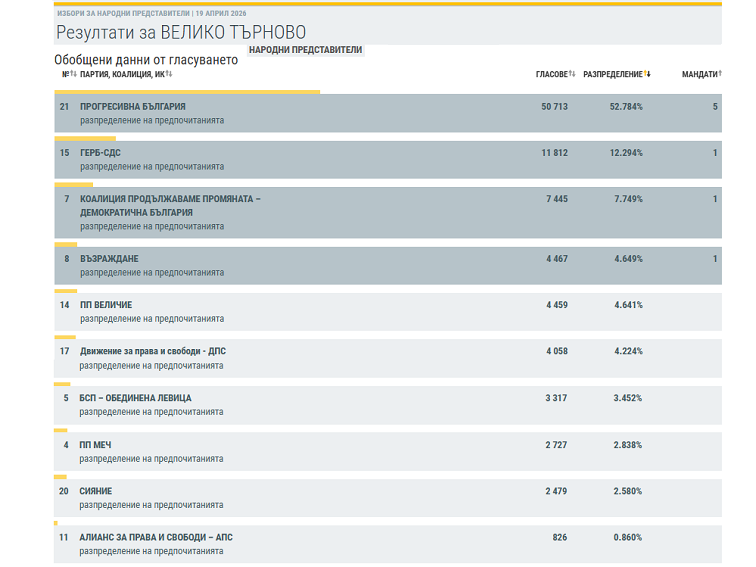Click sort arrow beside МАНДАТИ header
The height and width of the screenshot is (567, 756).
coord(720,74)
